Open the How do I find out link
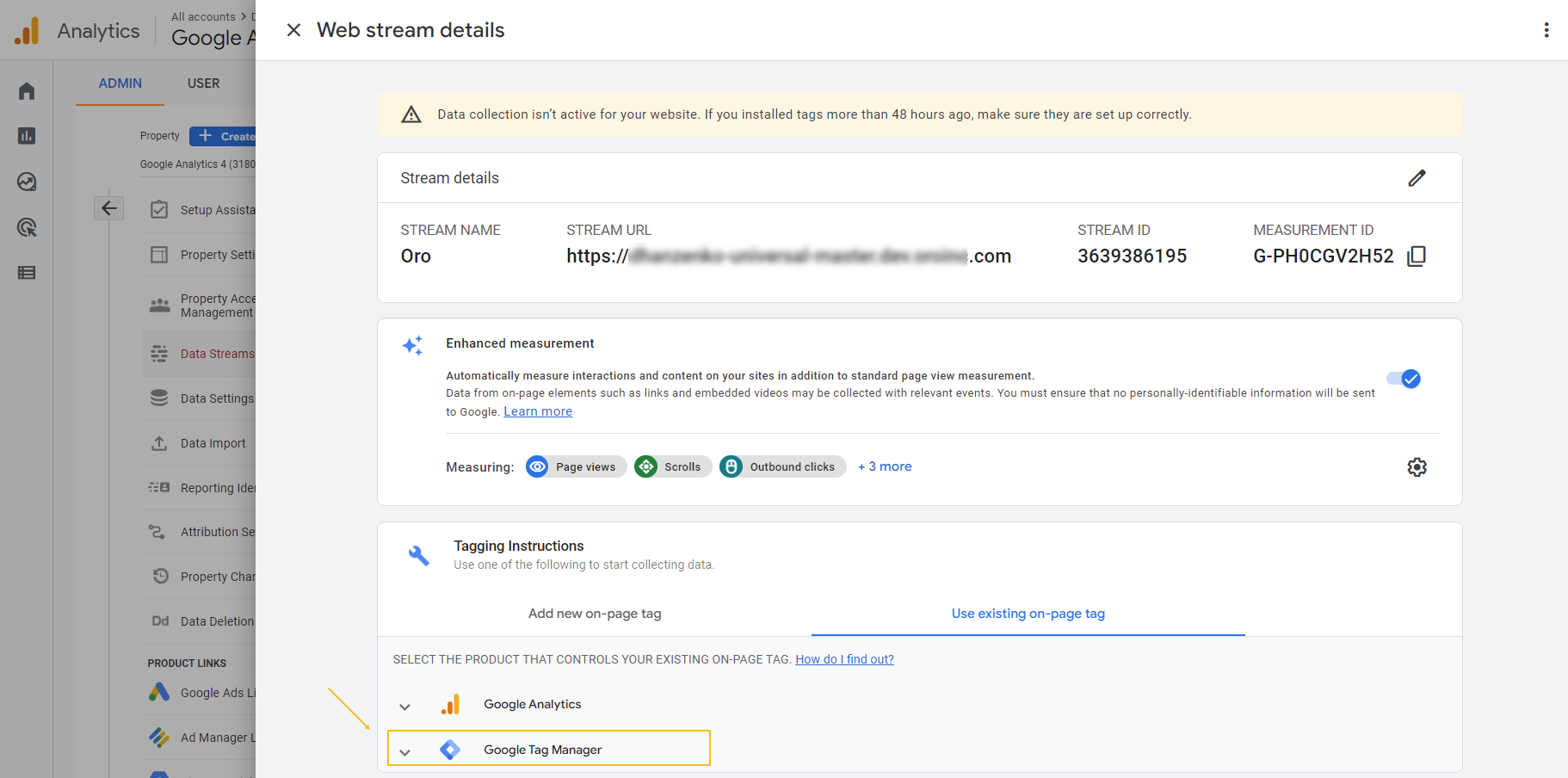1568x778 pixels. [844, 659]
